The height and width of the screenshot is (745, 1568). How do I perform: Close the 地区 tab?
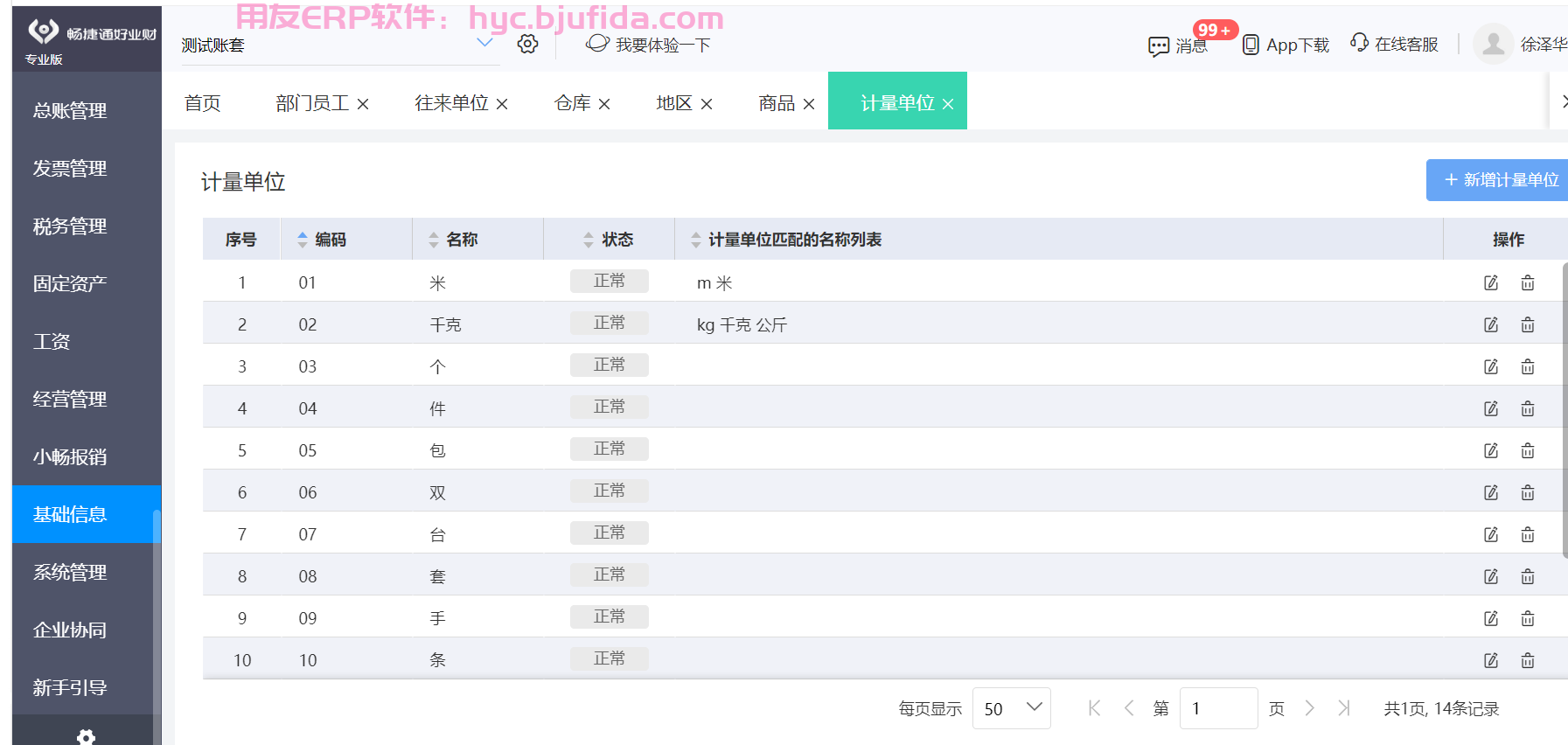[x=707, y=104]
